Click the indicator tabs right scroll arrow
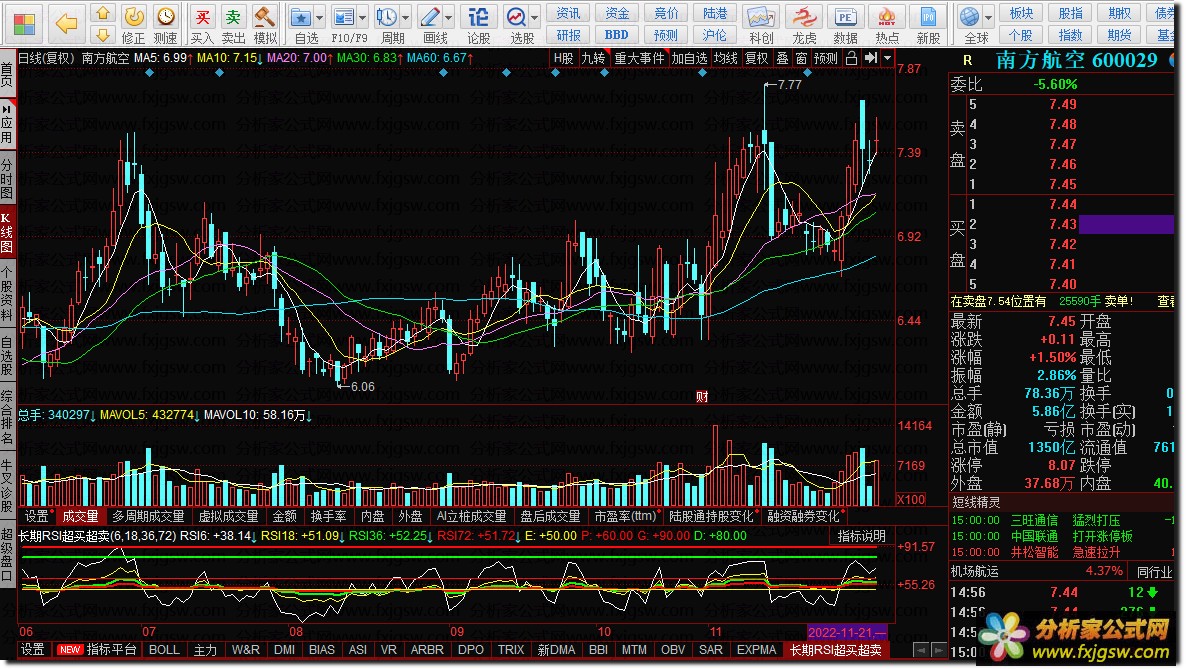1186x669 pixels. coord(939,649)
